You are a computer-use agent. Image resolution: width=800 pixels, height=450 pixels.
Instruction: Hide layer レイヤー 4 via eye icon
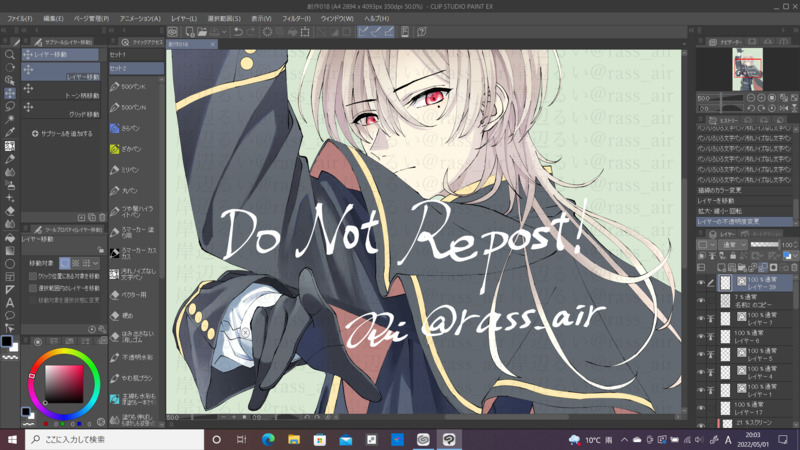tap(701, 372)
